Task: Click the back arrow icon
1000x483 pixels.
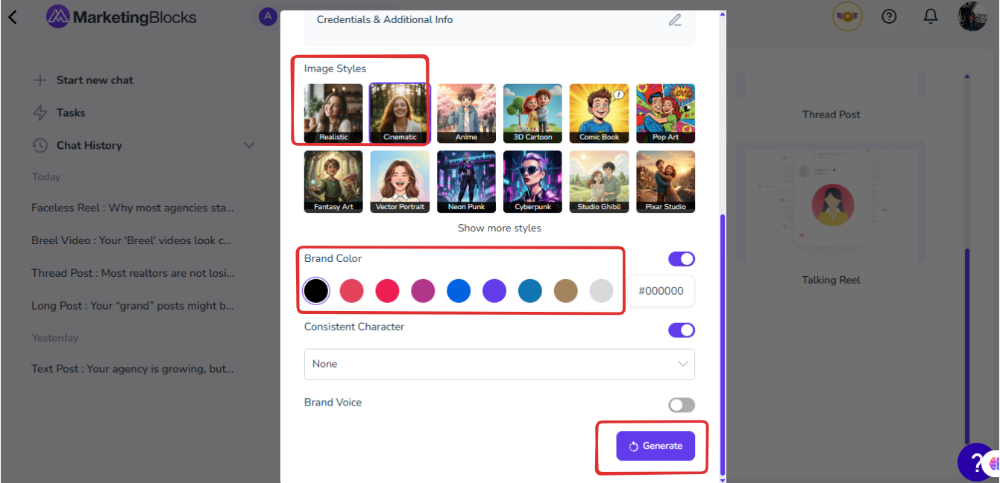Action: click(x=13, y=17)
